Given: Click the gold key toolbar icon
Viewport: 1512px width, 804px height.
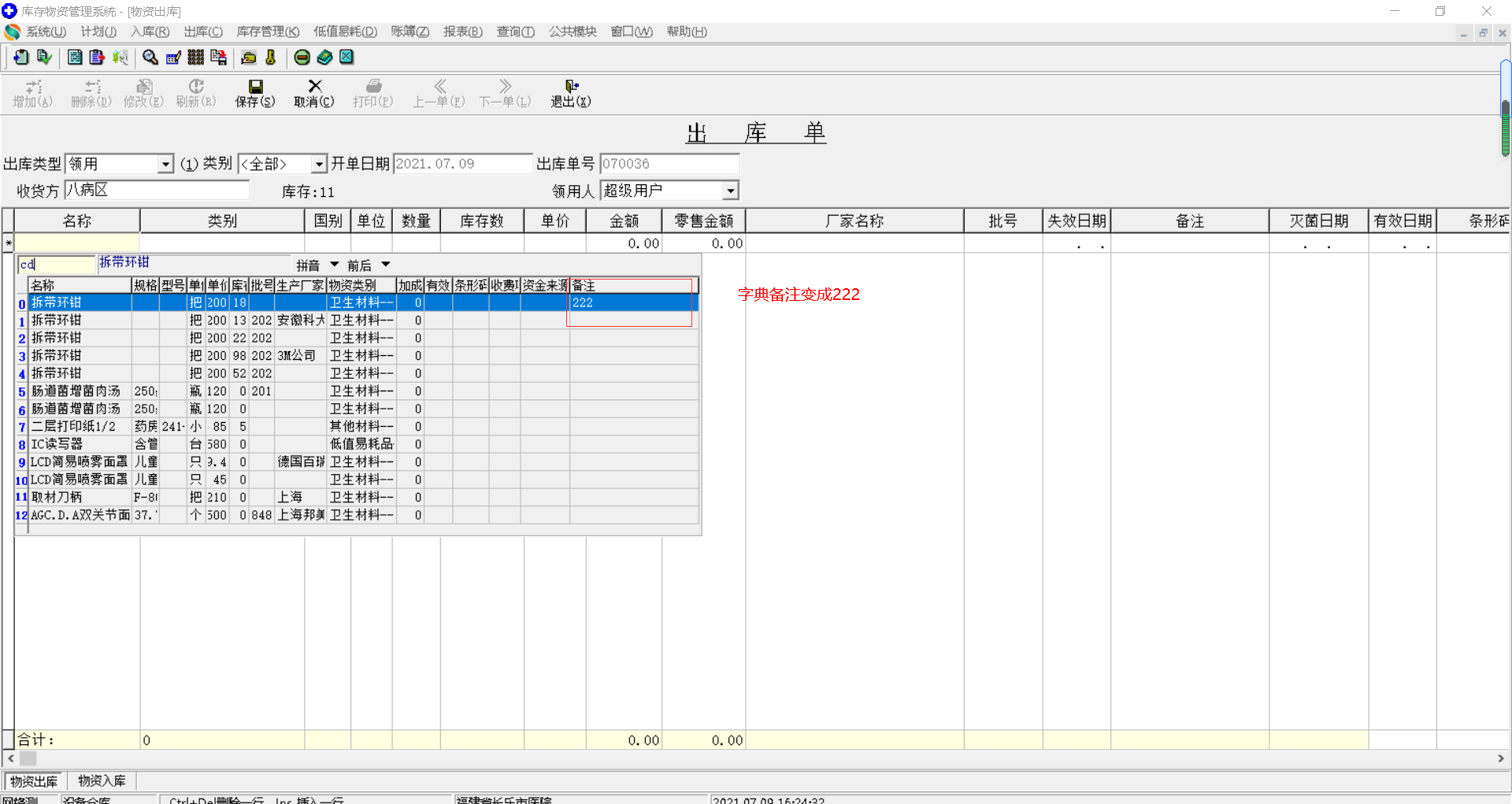Looking at the screenshot, I should pos(271,57).
